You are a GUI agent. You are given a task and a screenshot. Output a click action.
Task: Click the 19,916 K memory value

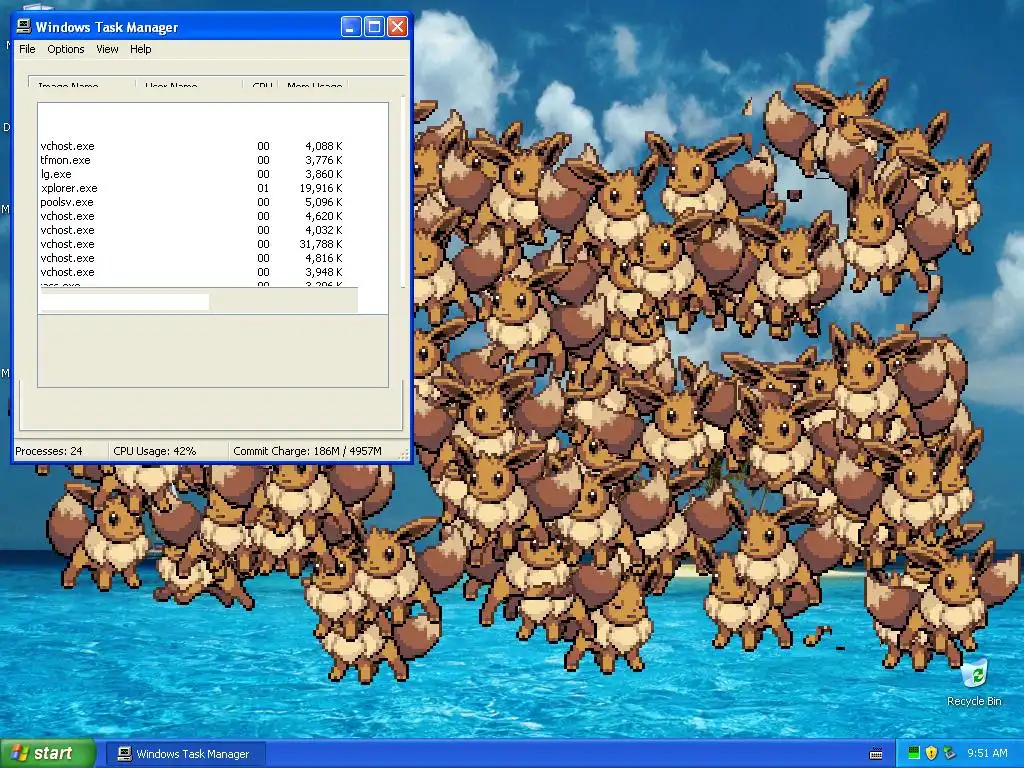pos(321,188)
